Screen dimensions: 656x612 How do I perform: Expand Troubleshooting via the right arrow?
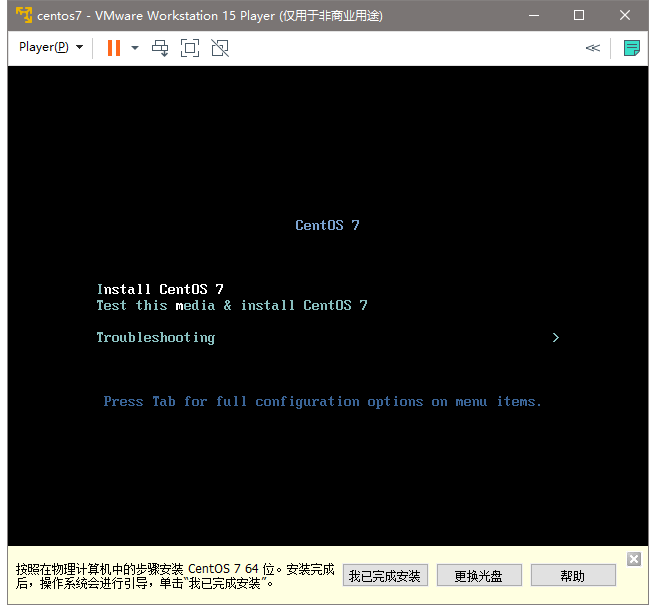(x=556, y=338)
